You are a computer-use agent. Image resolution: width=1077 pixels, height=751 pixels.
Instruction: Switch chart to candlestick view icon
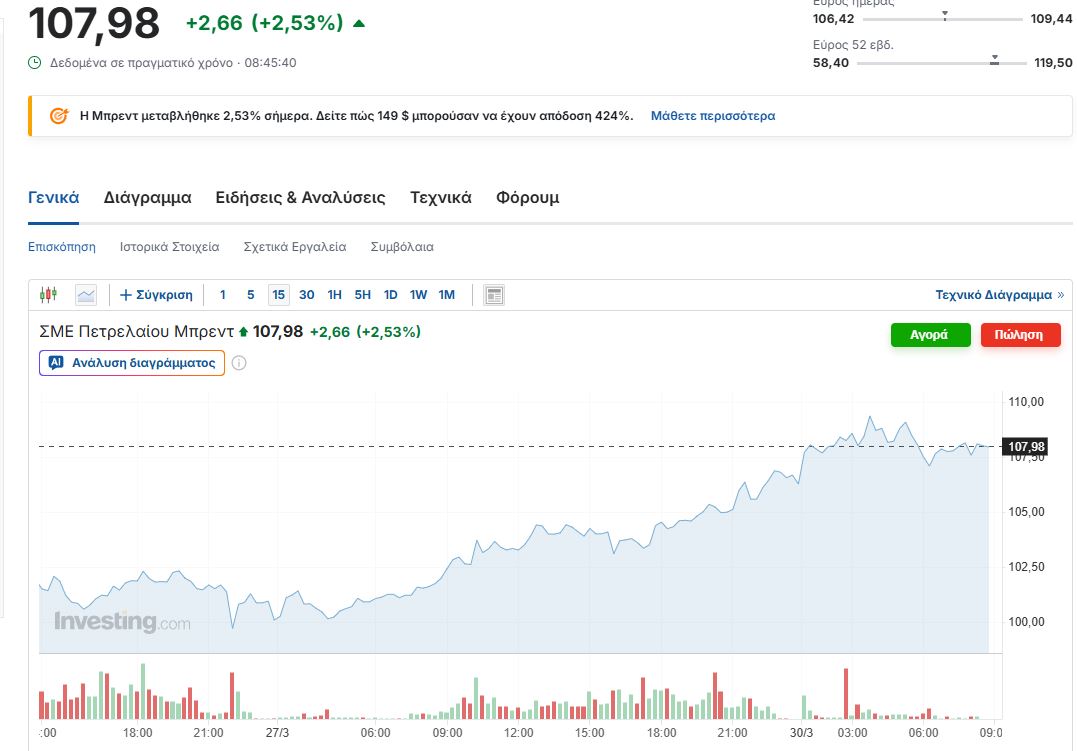coord(49,295)
